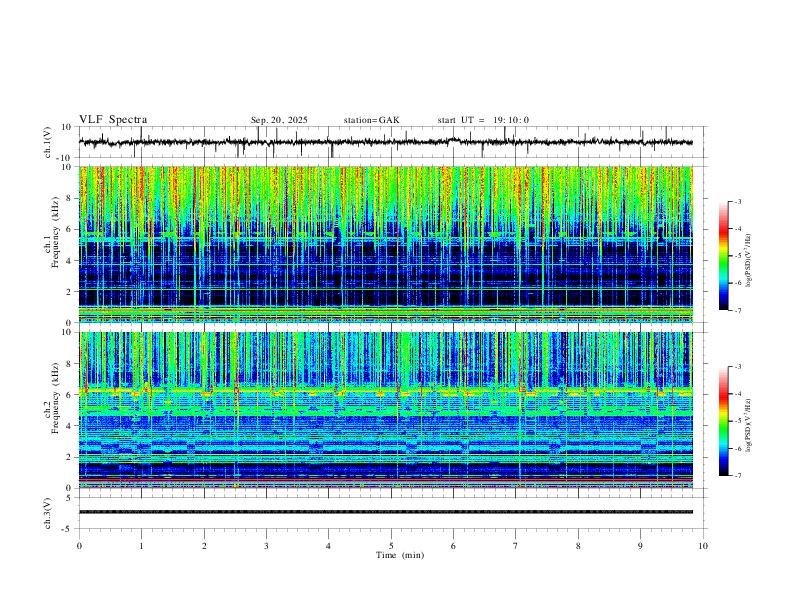Click "-3" value on ch.1 colorbar
This screenshot has width=792, height=612.
click(738, 201)
